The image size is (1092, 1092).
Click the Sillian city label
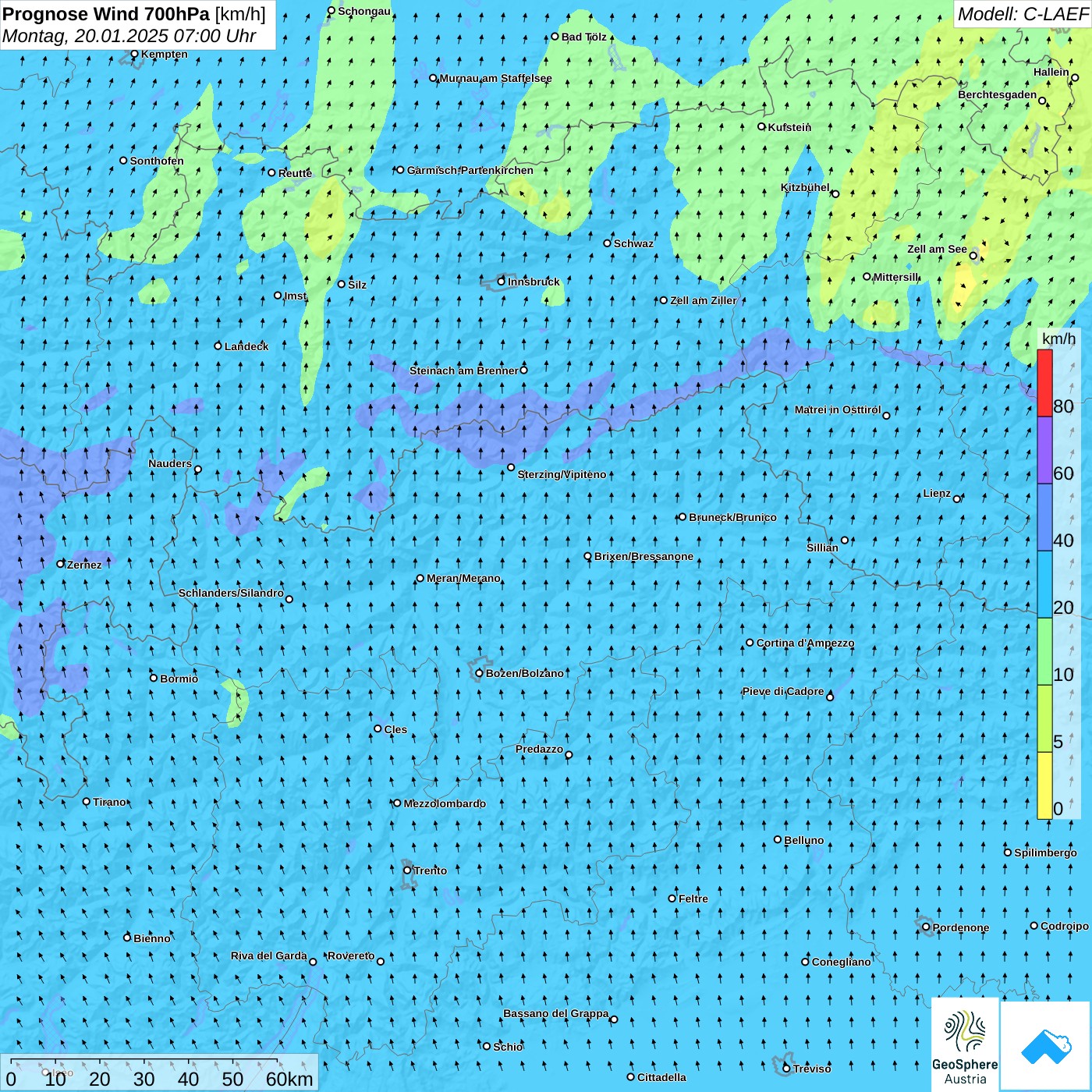click(x=822, y=548)
